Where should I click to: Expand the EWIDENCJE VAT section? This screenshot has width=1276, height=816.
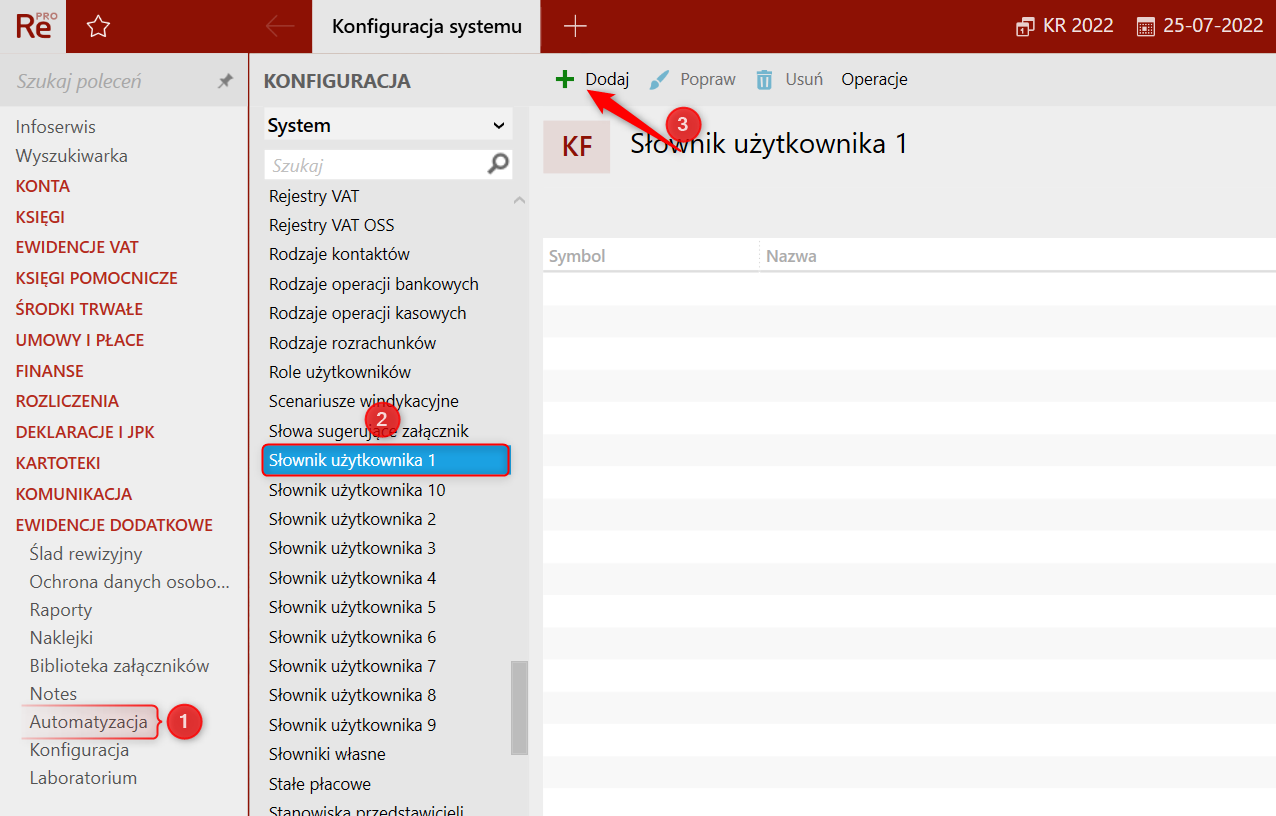[x=77, y=247]
